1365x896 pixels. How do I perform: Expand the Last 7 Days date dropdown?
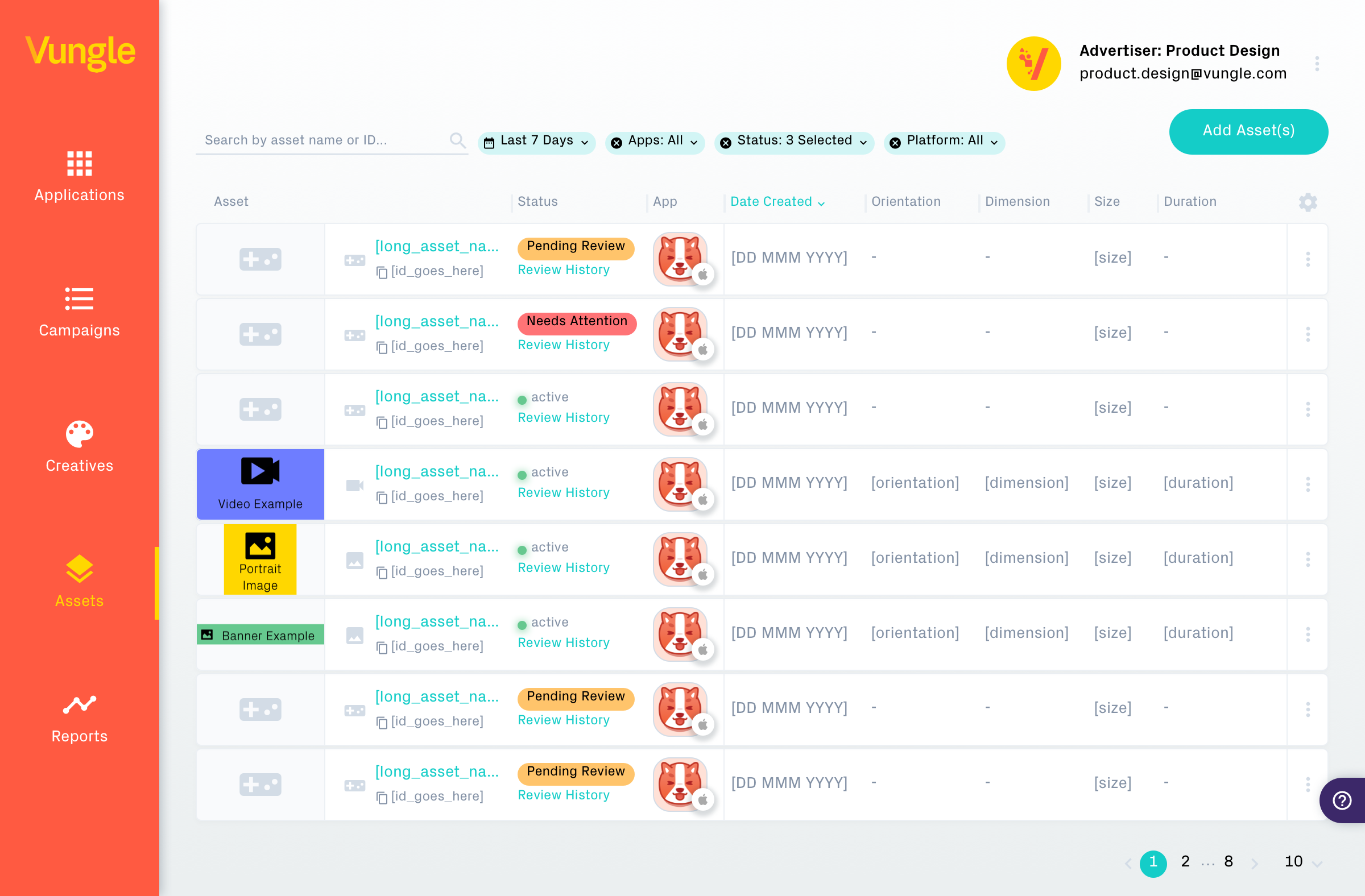(536, 142)
